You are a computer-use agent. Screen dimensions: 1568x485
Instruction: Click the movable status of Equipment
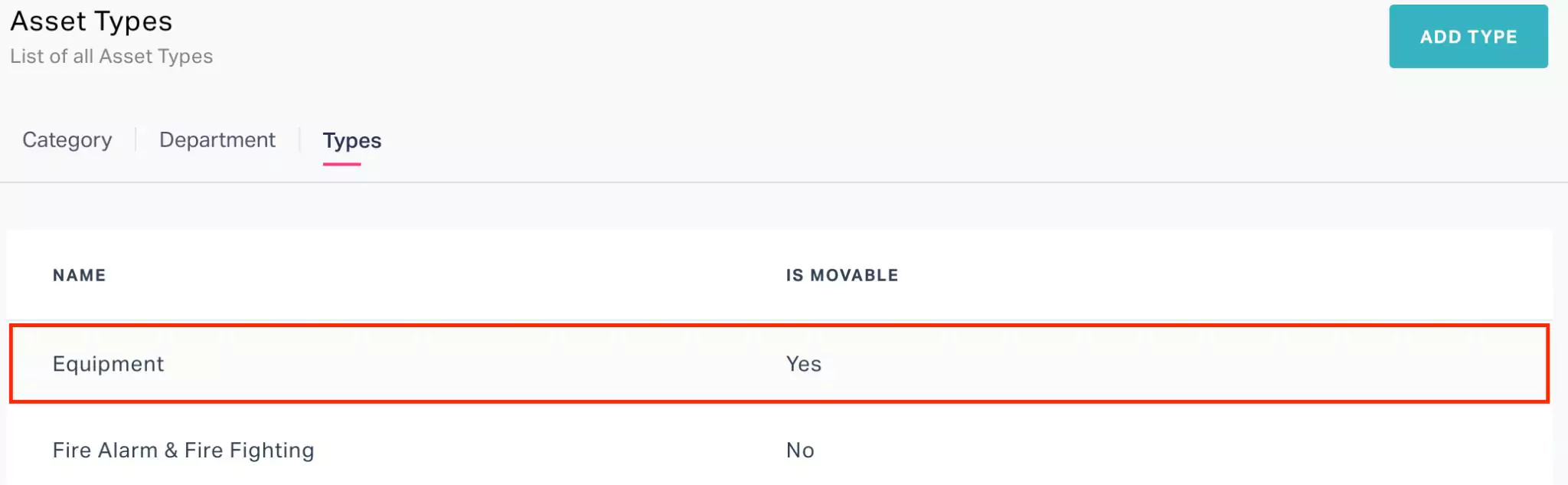(804, 364)
